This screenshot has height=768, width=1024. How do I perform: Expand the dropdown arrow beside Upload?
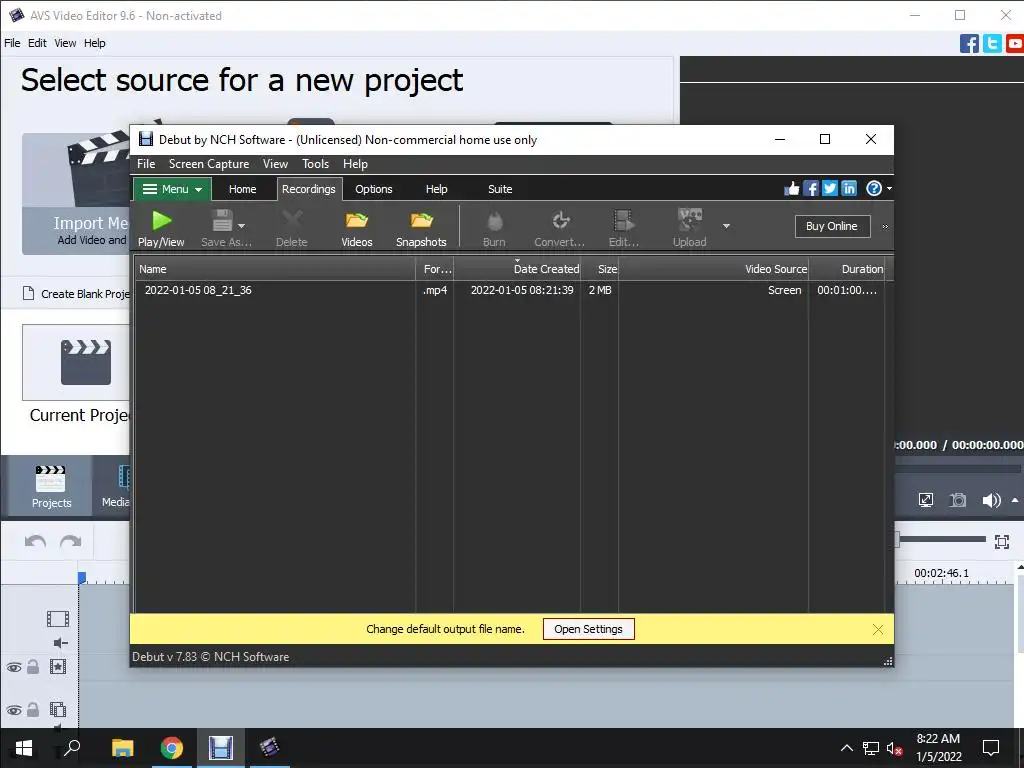pyautogui.click(x=726, y=226)
